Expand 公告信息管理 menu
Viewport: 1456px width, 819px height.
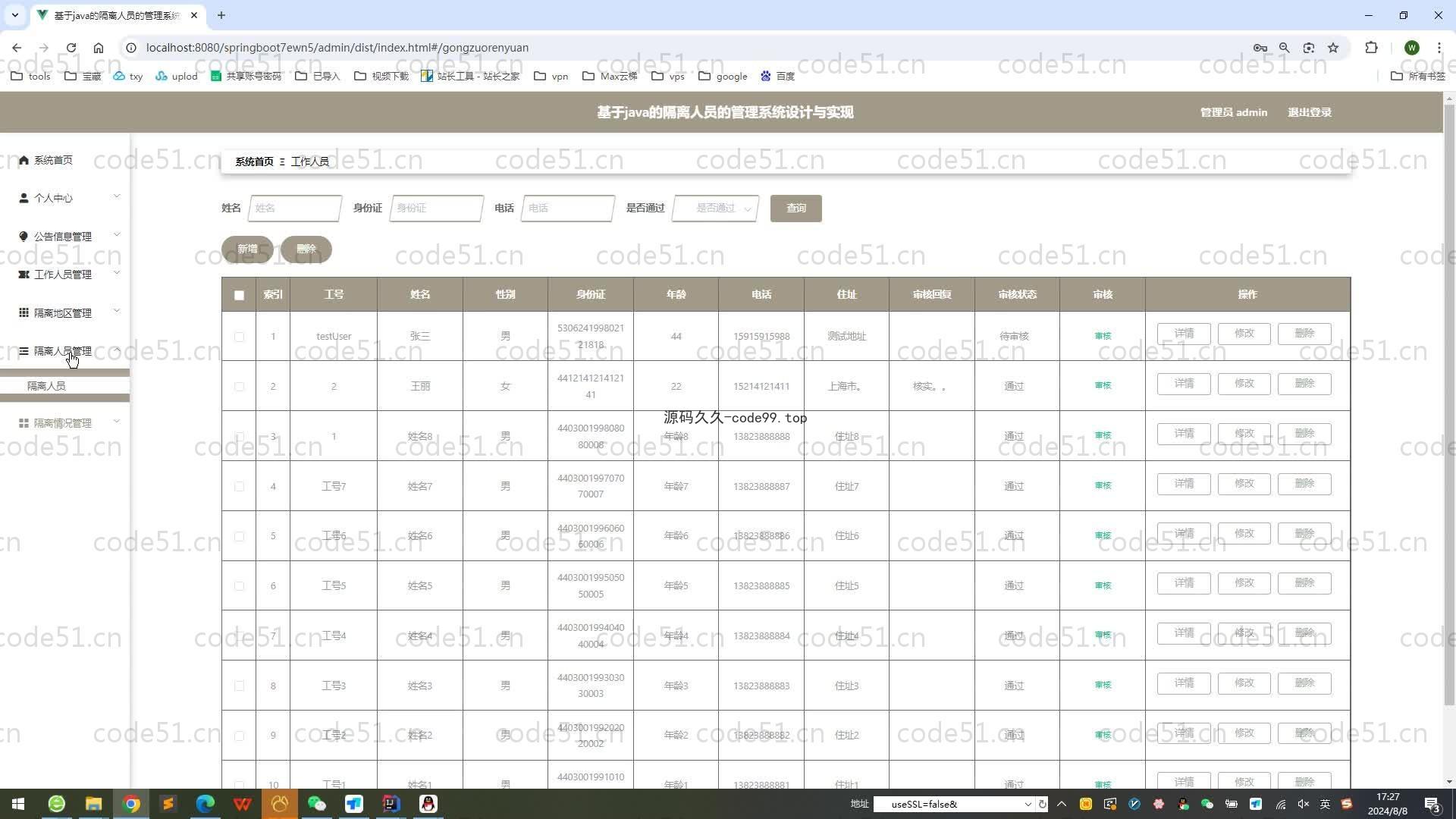[64, 237]
